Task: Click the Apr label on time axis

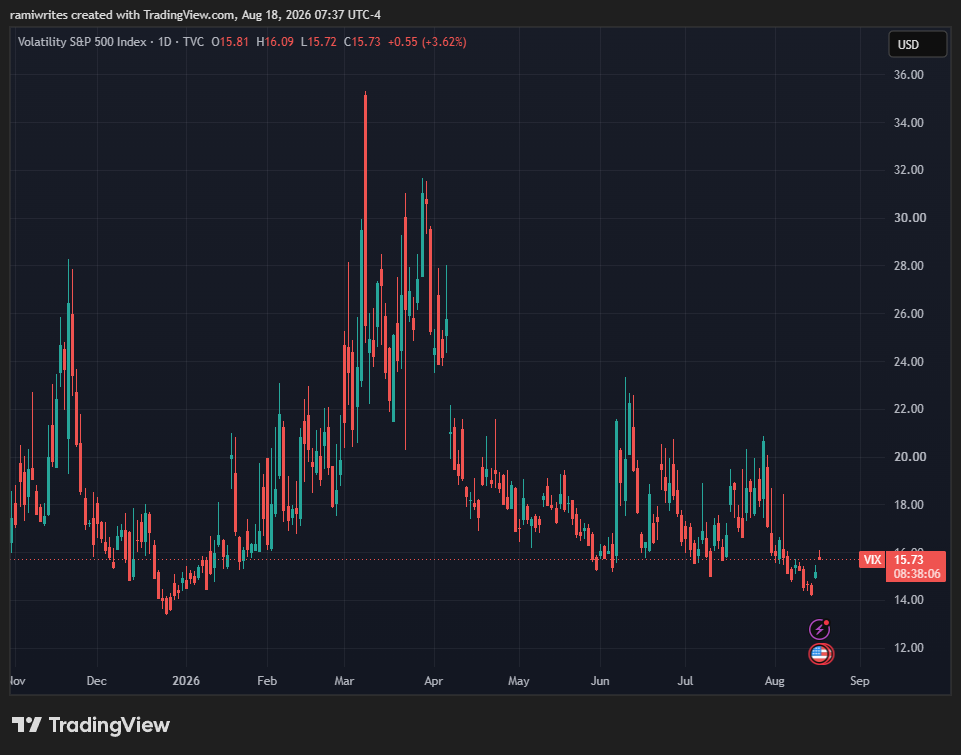Action: coord(433,681)
